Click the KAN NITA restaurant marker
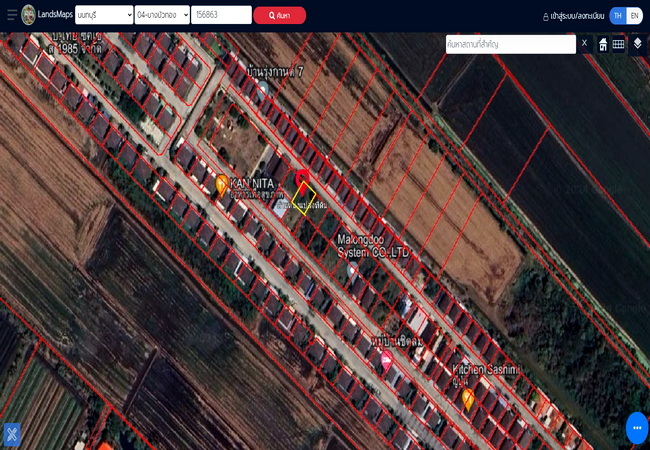 pos(222,185)
